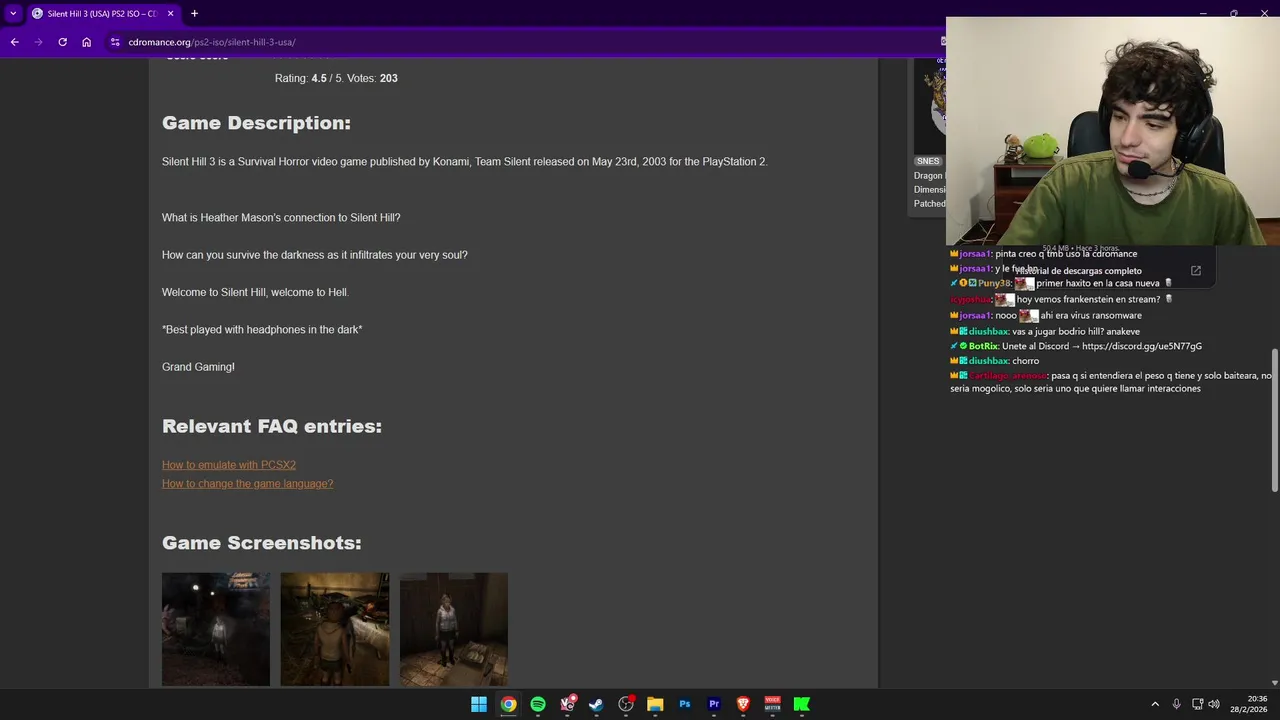Open Voicemeeter from the taskbar

click(772, 704)
